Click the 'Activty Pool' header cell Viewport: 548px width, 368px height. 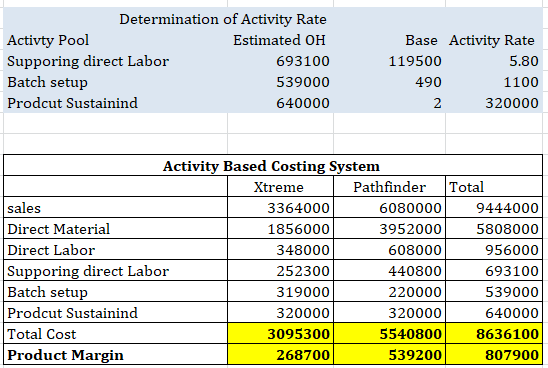48,40
